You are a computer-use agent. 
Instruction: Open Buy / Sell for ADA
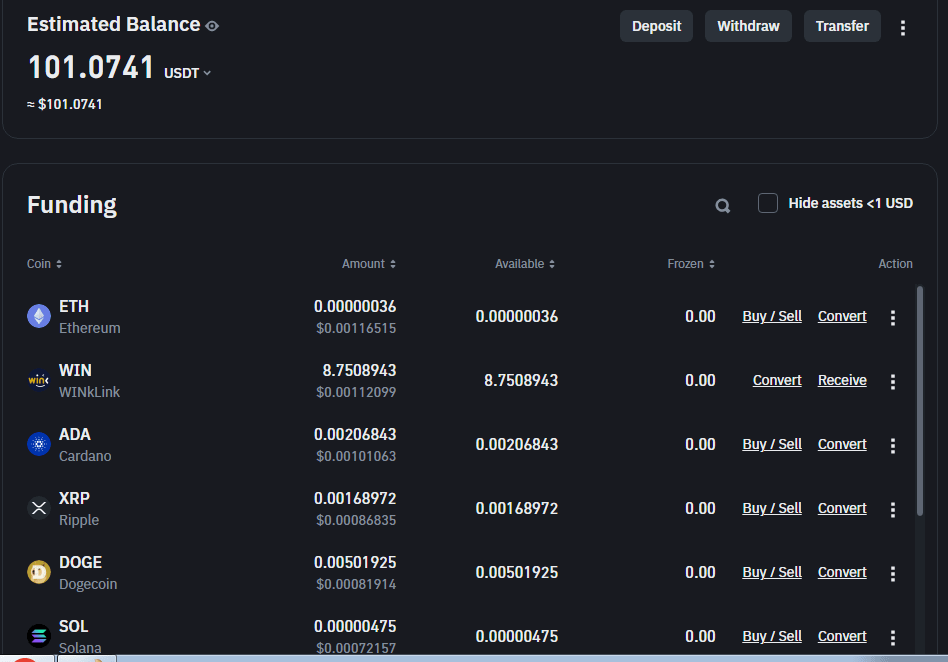pos(772,444)
